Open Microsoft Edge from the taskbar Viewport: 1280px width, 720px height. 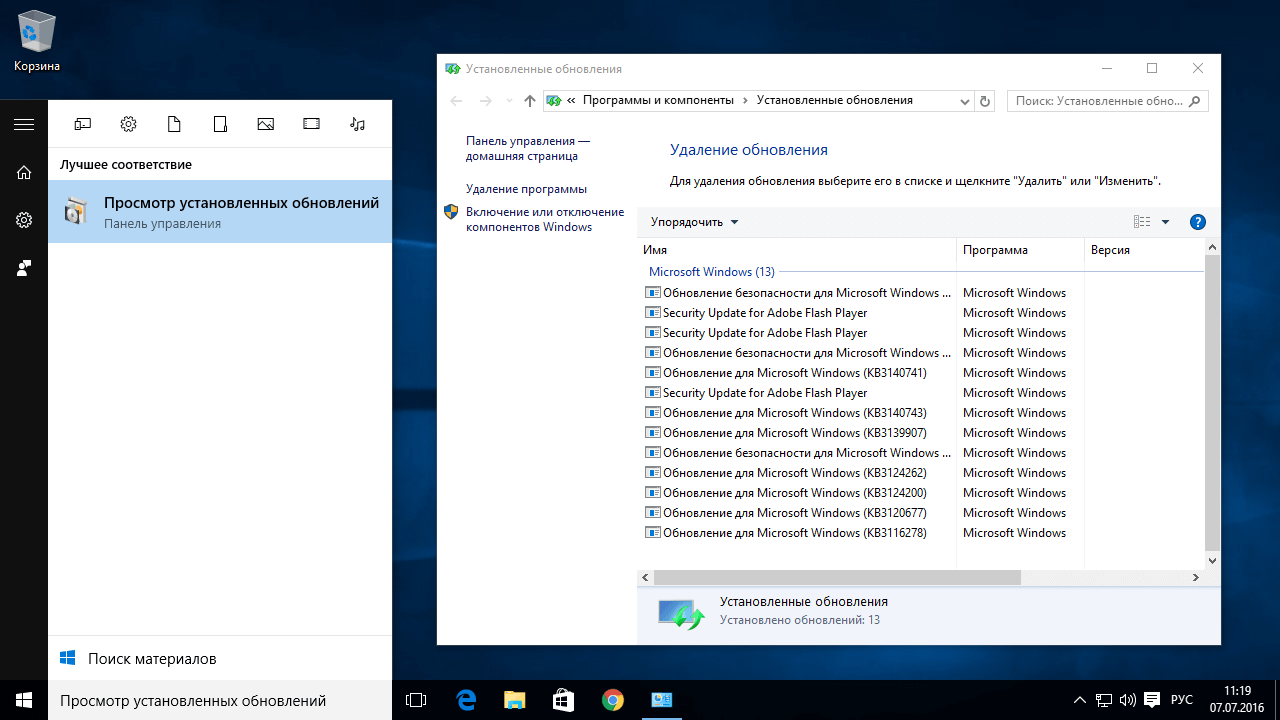[x=465, y=700]
